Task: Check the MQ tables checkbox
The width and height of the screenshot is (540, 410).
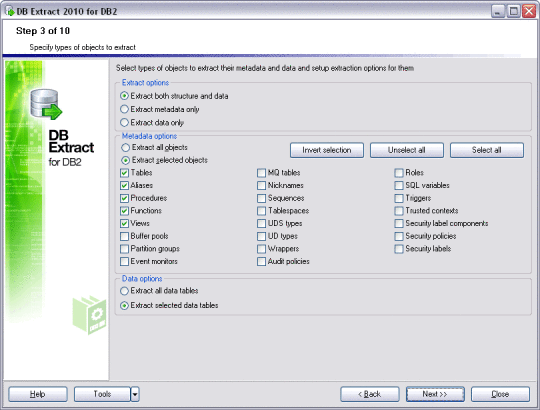Action: click(x=261, y=173)
